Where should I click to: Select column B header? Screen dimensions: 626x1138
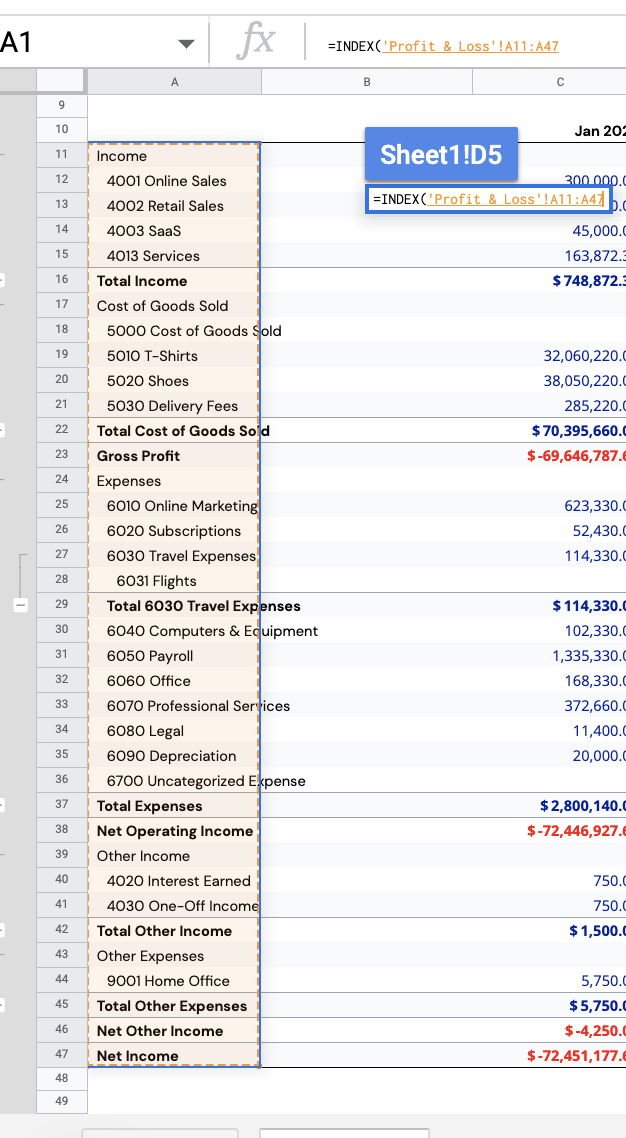[x=367, y=82]
